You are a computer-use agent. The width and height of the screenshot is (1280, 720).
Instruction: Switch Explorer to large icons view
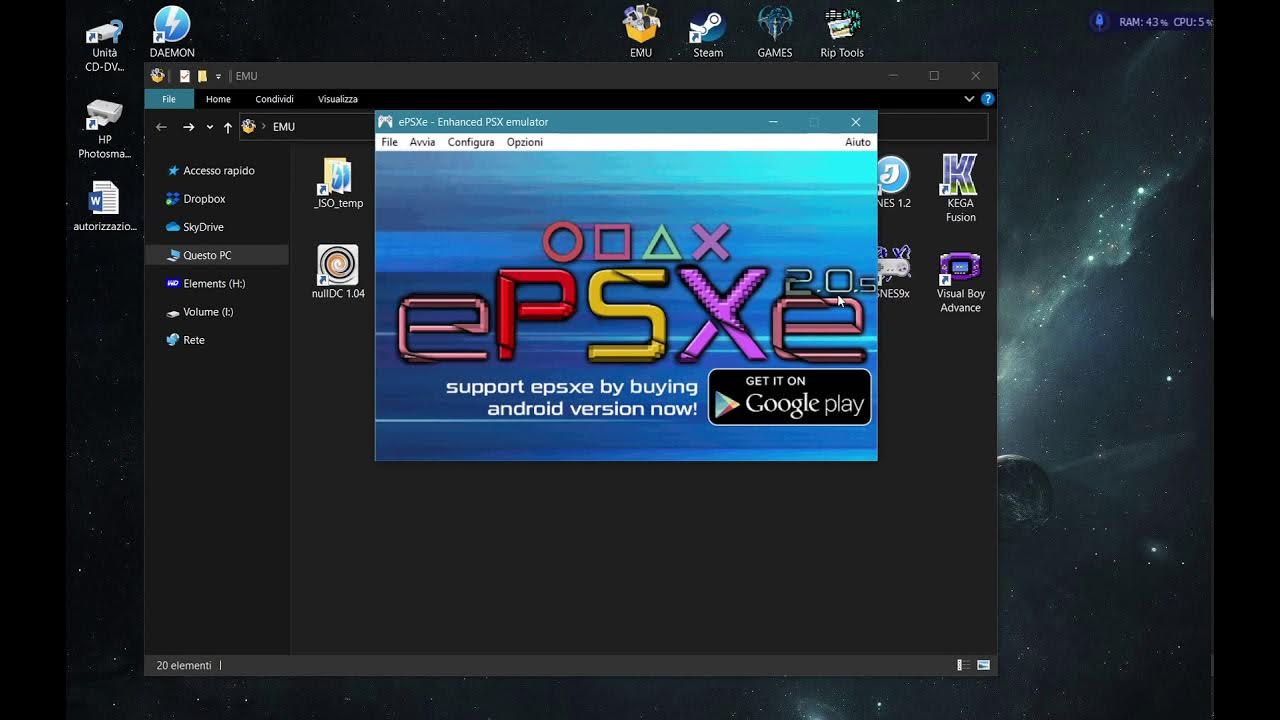[x=984, y=665]
